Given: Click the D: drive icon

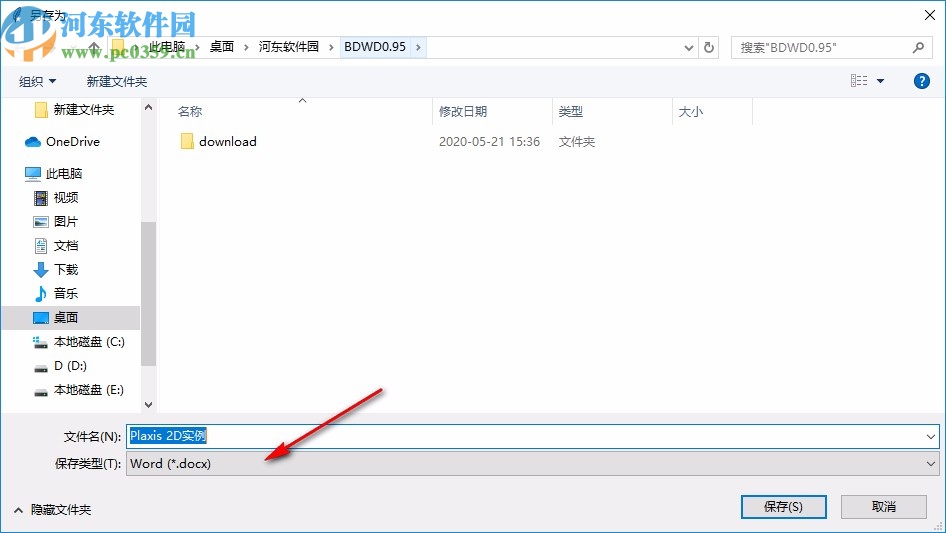Looking at the screenshot, I should tap(40, 368).
